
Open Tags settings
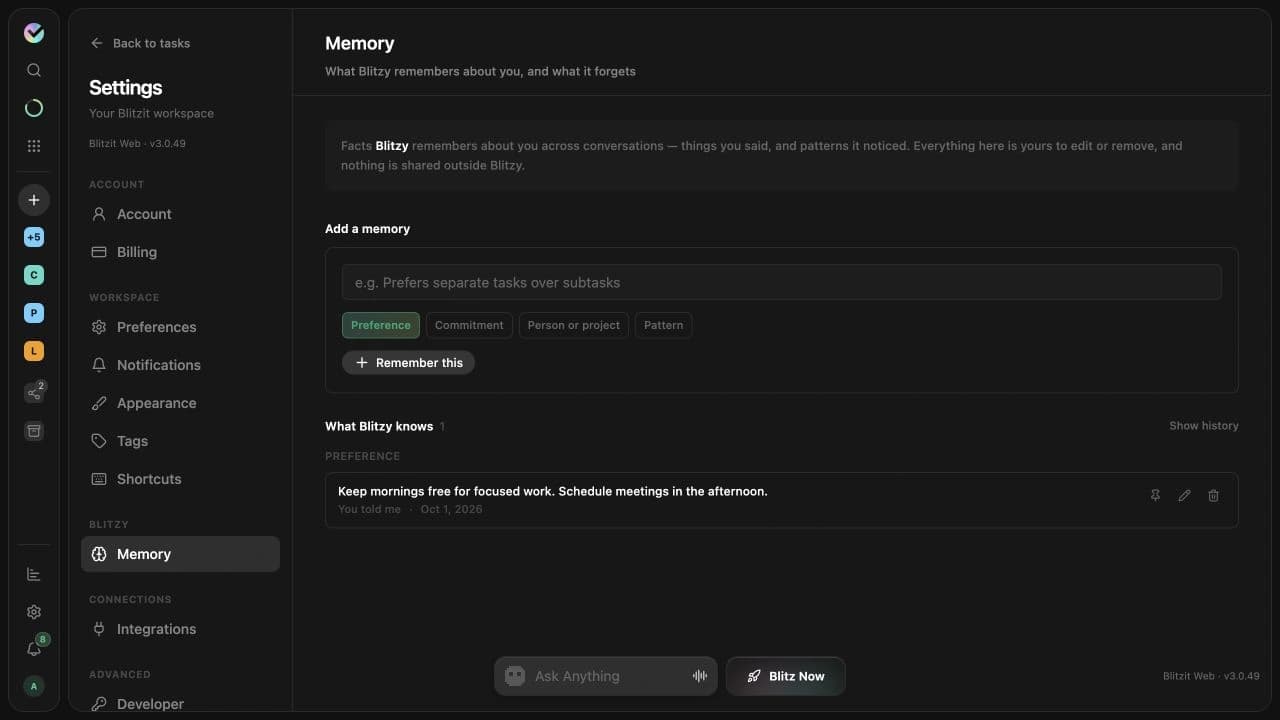click(x=180, y=441)
